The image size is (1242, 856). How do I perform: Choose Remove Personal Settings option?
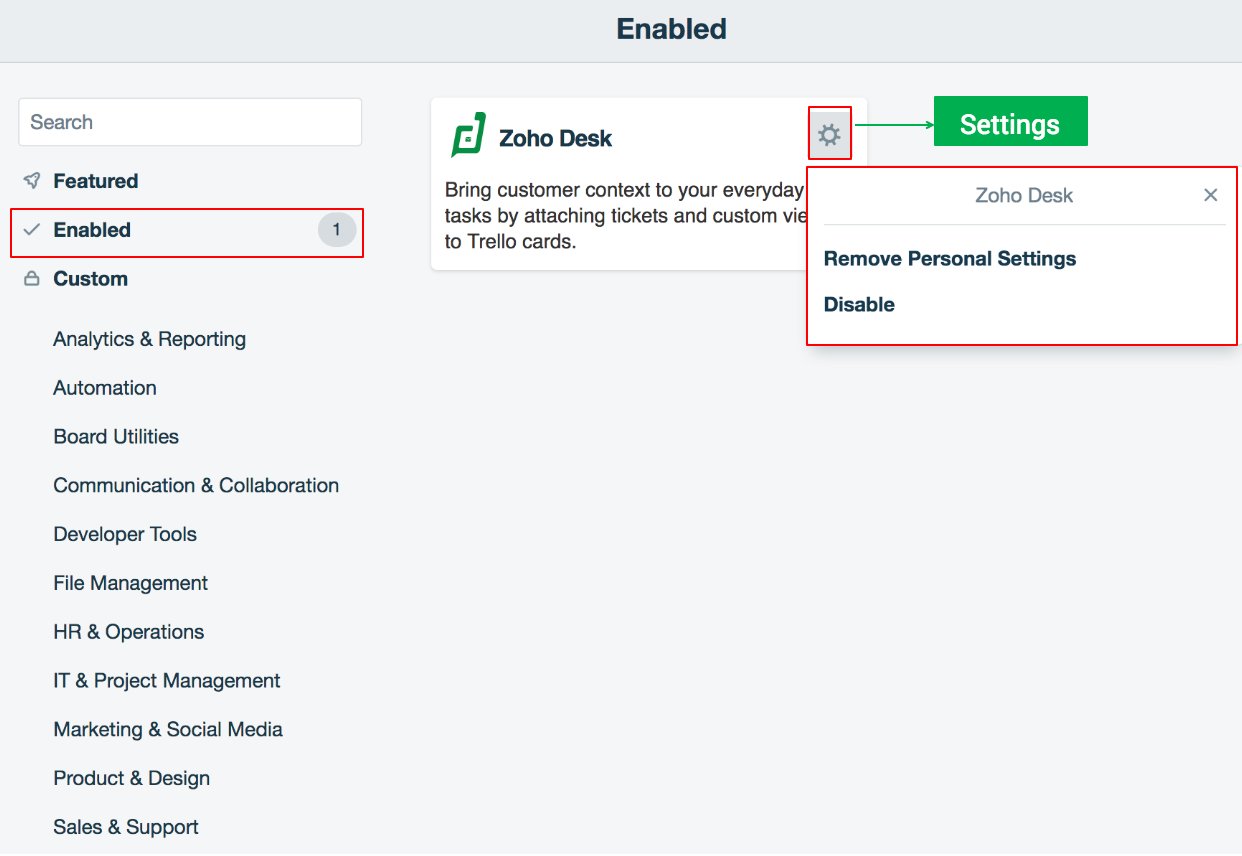click(949, 259)
